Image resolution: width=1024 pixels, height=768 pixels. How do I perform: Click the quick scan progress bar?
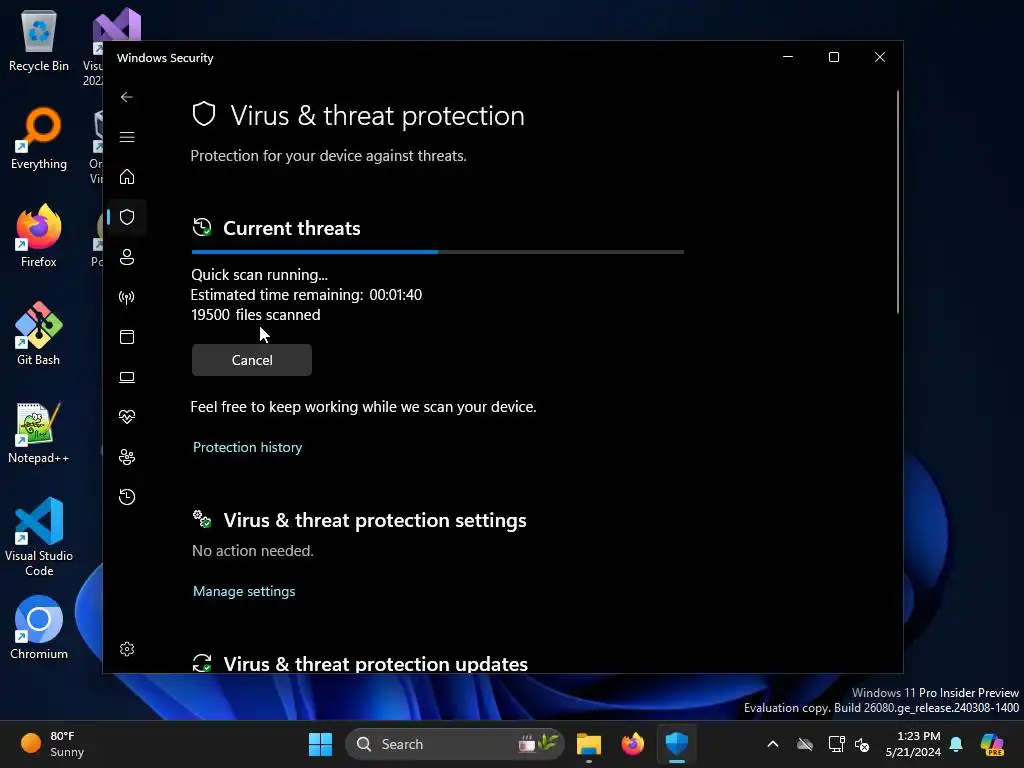click(x=438, y=251)
